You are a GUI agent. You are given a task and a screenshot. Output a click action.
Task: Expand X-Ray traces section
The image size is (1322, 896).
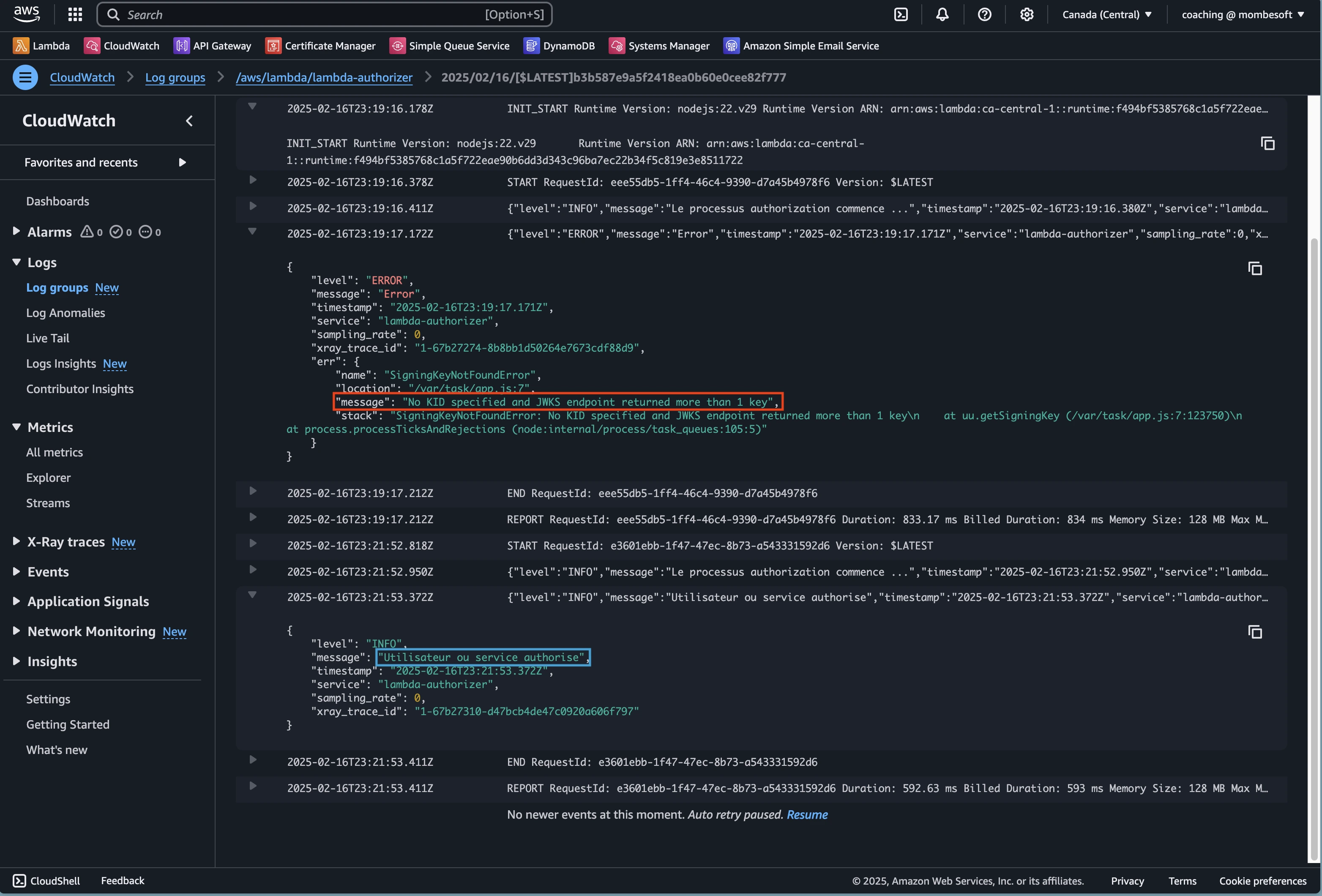click(x=16, y=541)
